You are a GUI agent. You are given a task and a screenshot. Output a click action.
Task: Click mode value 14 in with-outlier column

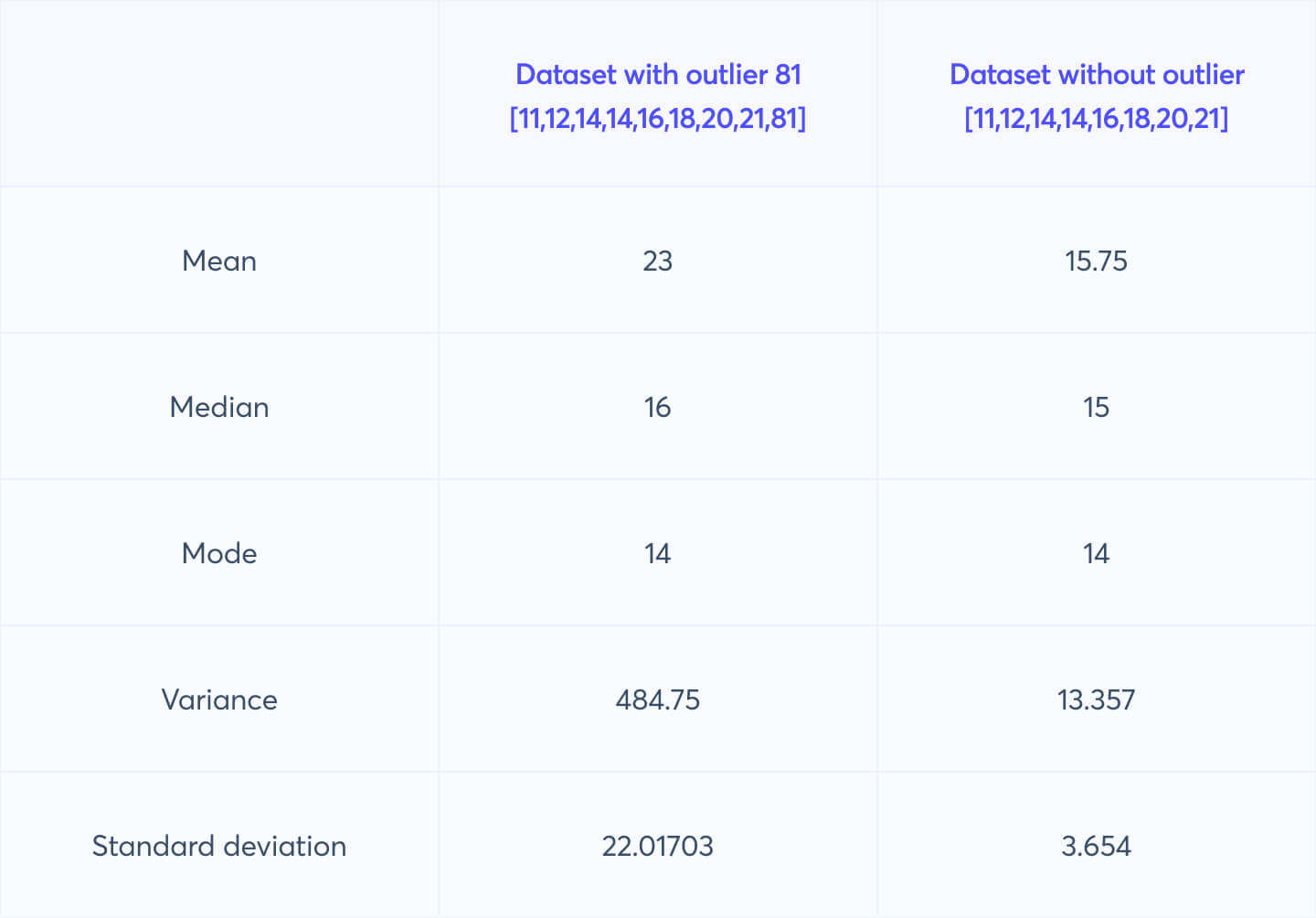[x=658, y=553]
